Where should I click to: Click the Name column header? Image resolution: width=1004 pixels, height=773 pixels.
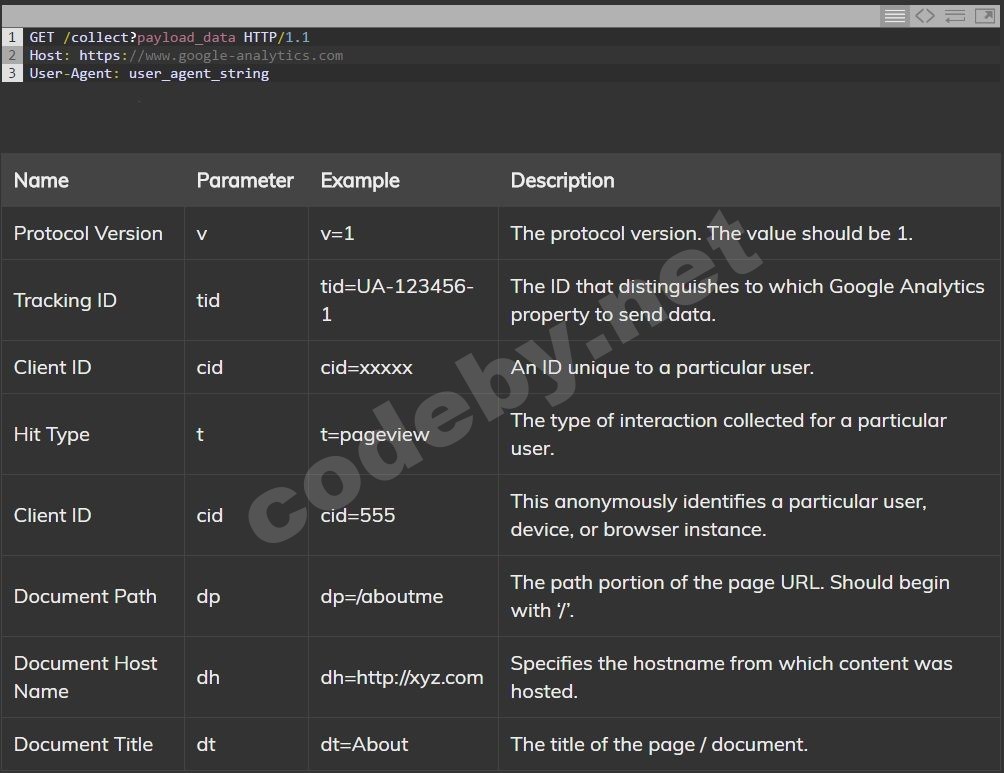41,181
